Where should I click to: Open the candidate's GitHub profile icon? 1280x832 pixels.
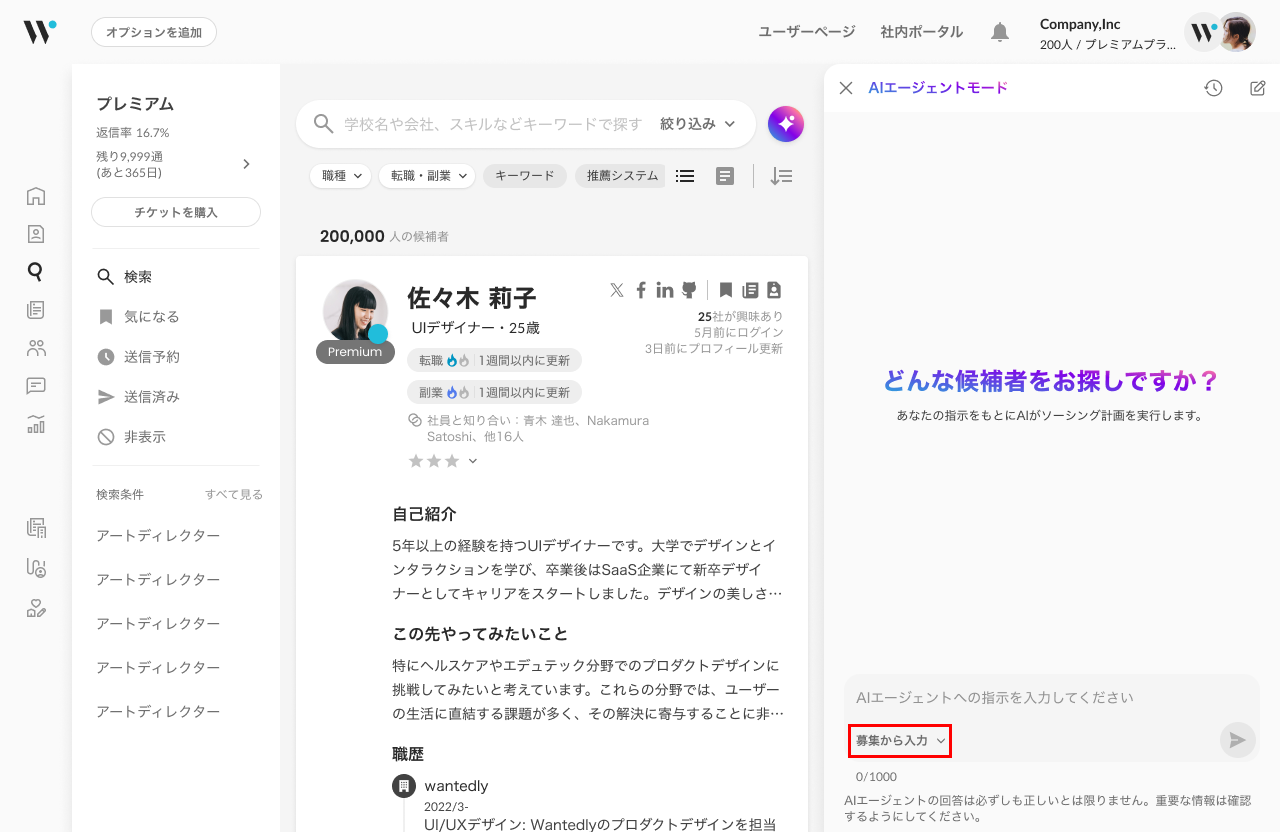(x=689, y=290)
